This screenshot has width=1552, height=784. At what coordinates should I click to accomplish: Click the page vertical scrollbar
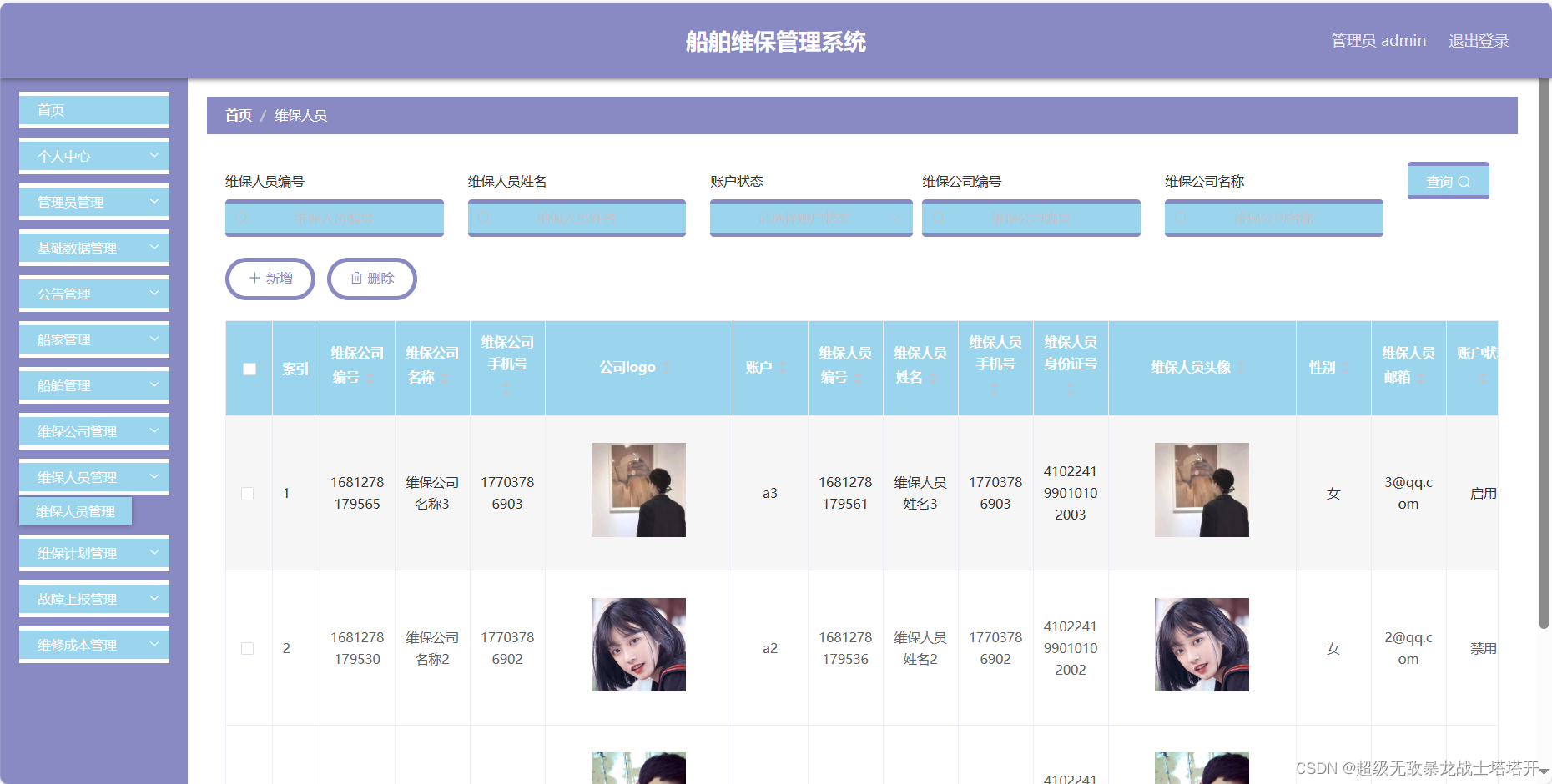tap(1544, 354)
